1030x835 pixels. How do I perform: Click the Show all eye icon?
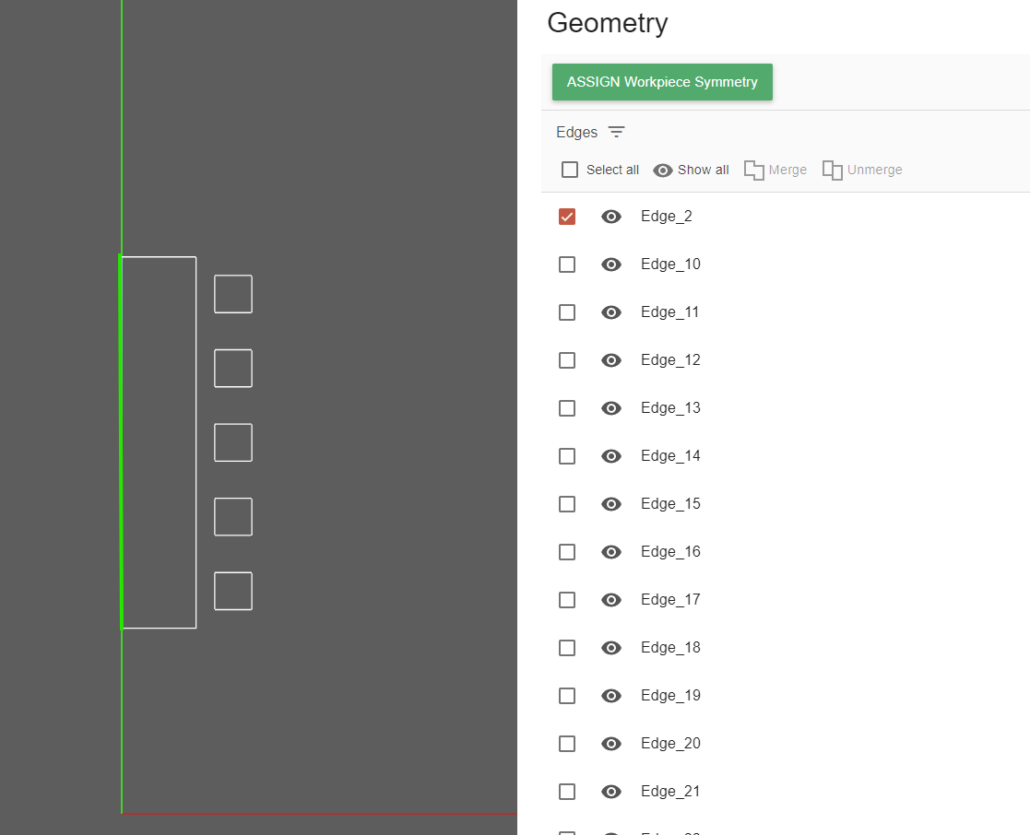pos(662,170)
